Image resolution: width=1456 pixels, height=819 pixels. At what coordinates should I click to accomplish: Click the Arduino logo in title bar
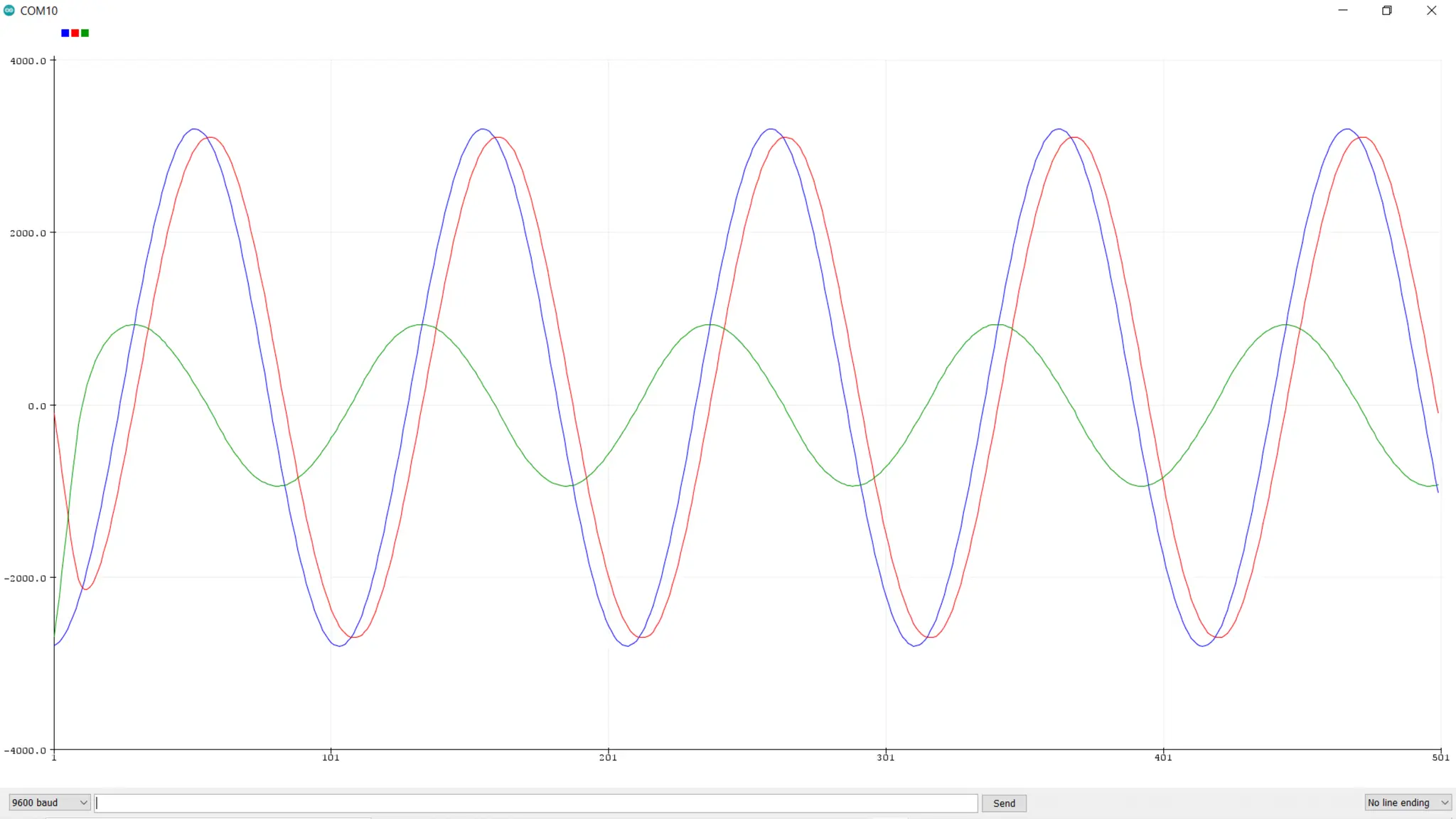pos(9,11)
